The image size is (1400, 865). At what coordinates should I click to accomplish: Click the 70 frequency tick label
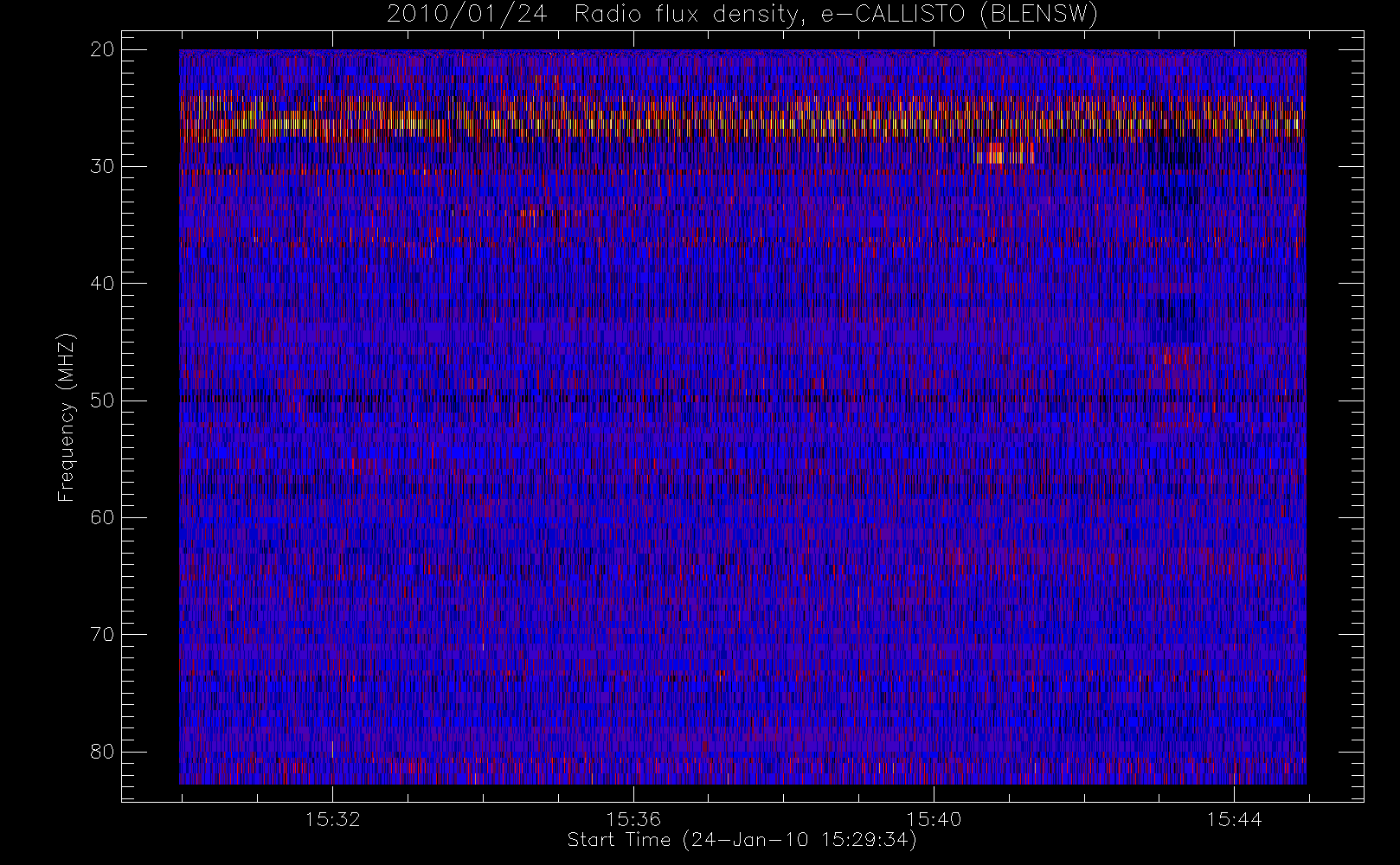[x=102, y=635]
